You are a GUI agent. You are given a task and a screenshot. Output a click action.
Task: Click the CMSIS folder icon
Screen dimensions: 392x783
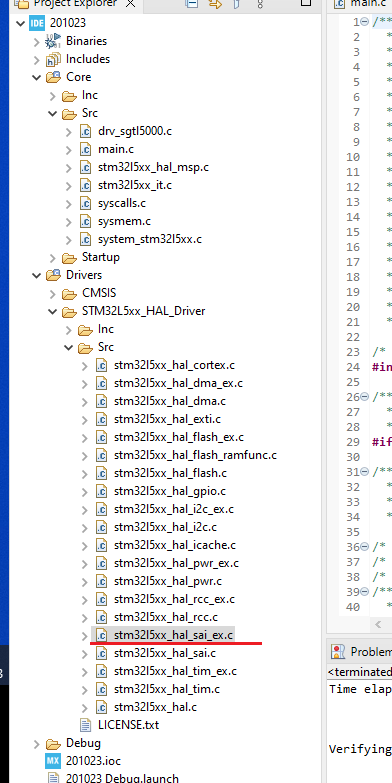[x=69, y=294]
